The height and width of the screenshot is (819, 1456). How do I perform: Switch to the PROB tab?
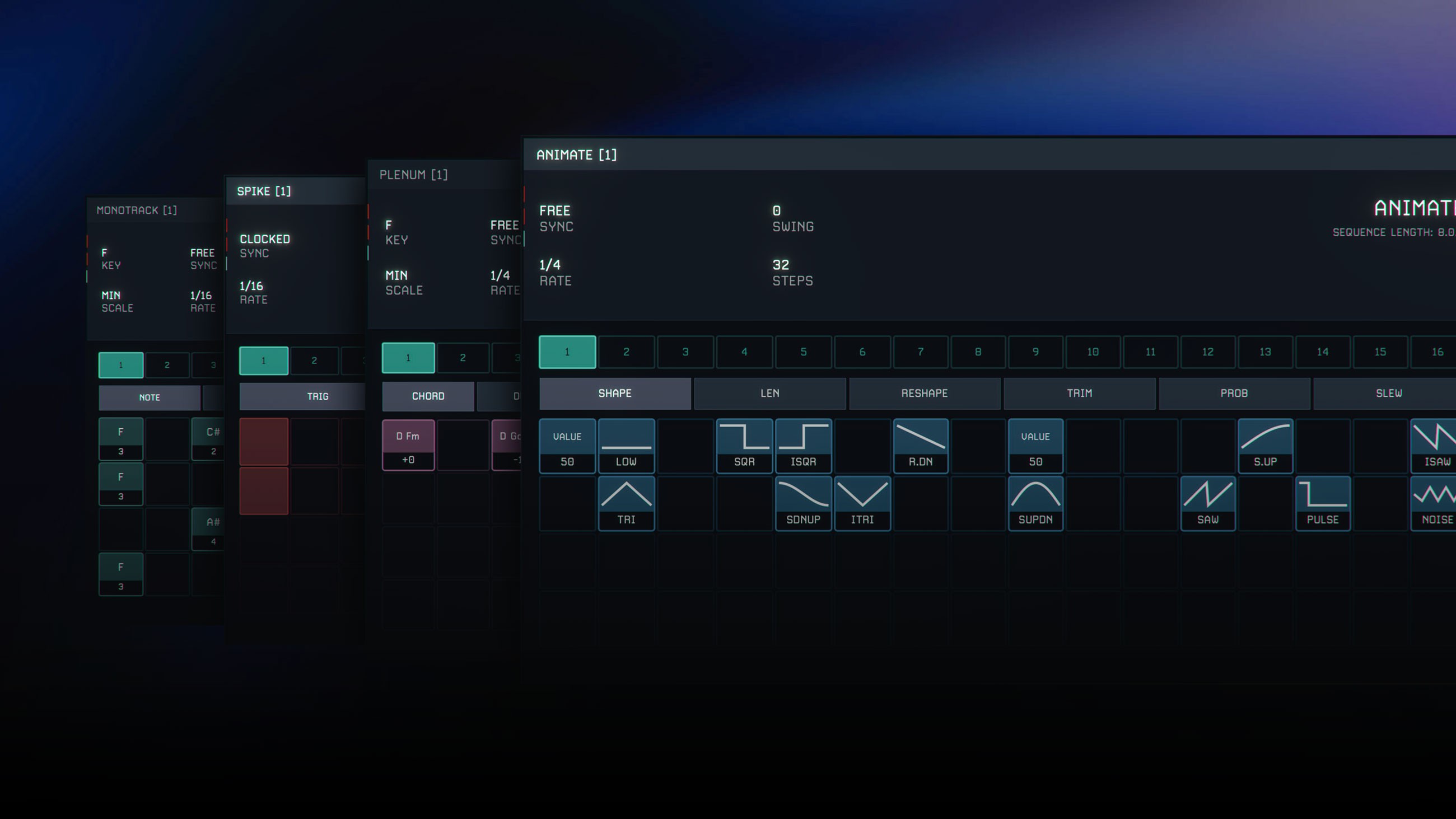point(1233,393)
